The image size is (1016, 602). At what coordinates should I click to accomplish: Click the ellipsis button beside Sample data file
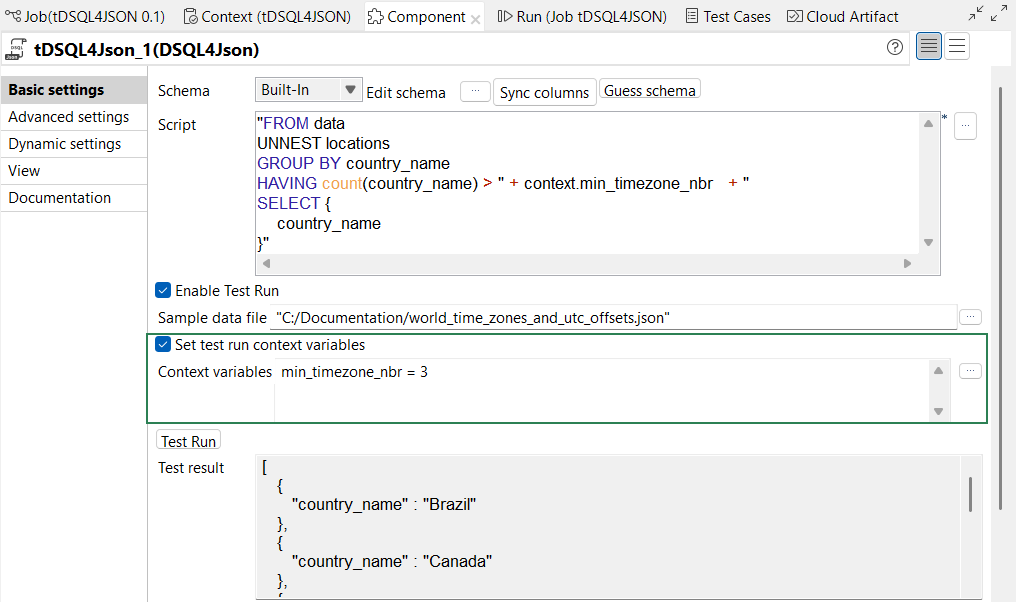click(x=969, y=316)
